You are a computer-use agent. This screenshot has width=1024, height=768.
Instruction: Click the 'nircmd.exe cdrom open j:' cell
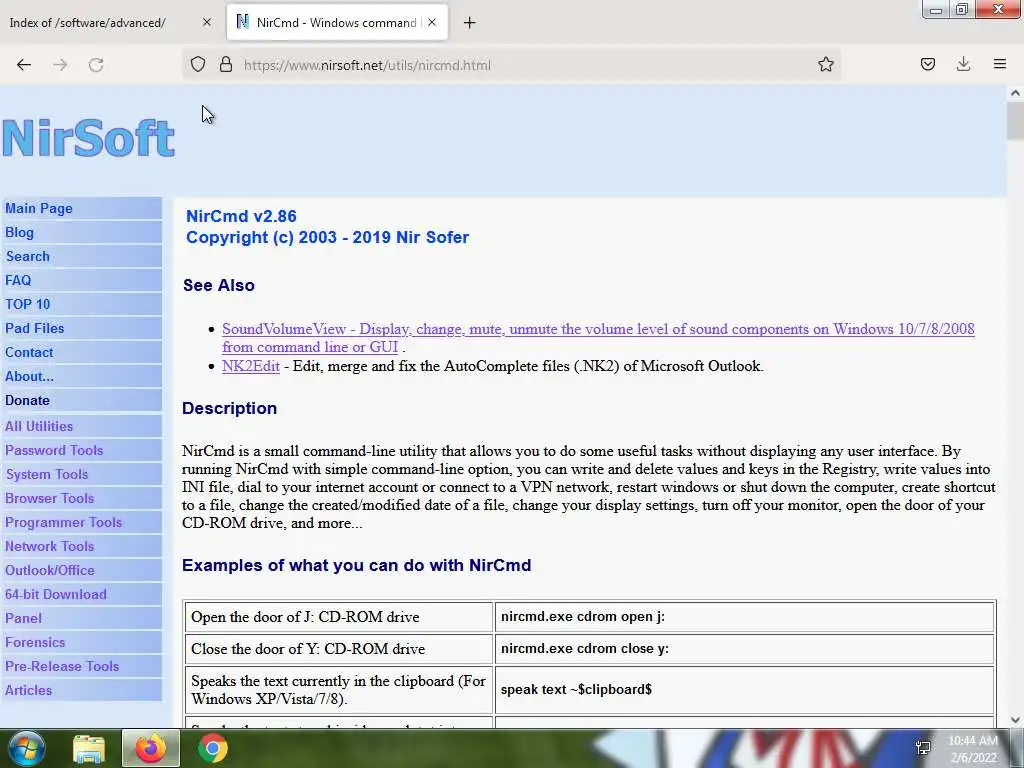(x=744, y=616)
